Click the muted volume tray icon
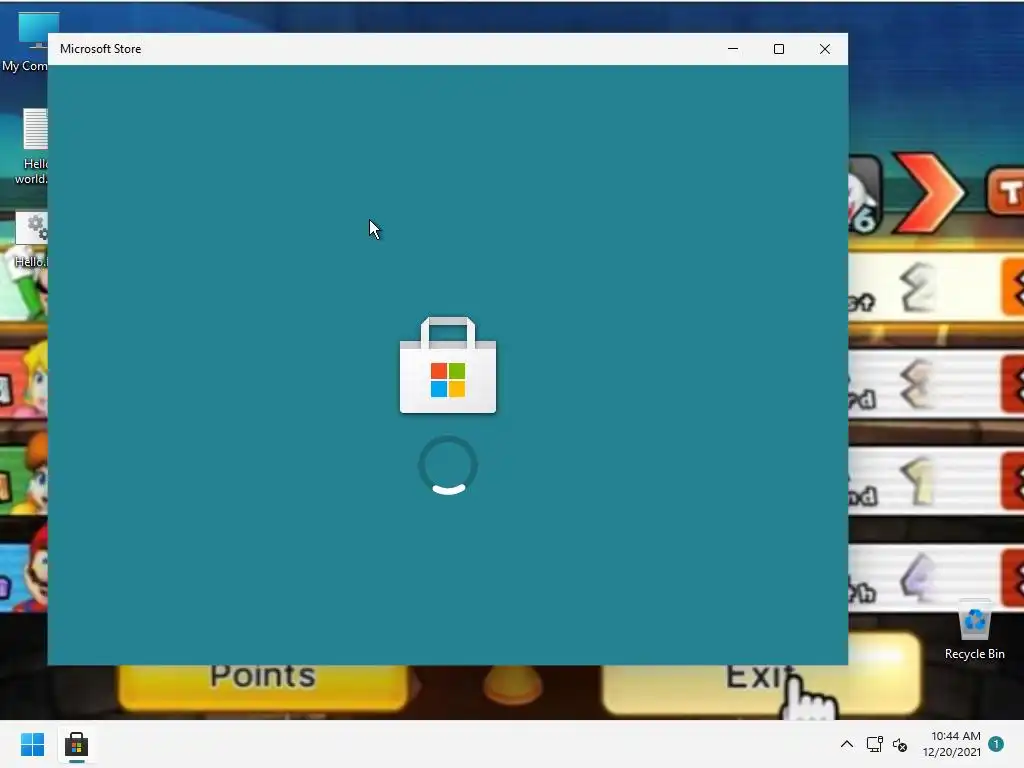 pyautogui.click(x=900, y=744)
